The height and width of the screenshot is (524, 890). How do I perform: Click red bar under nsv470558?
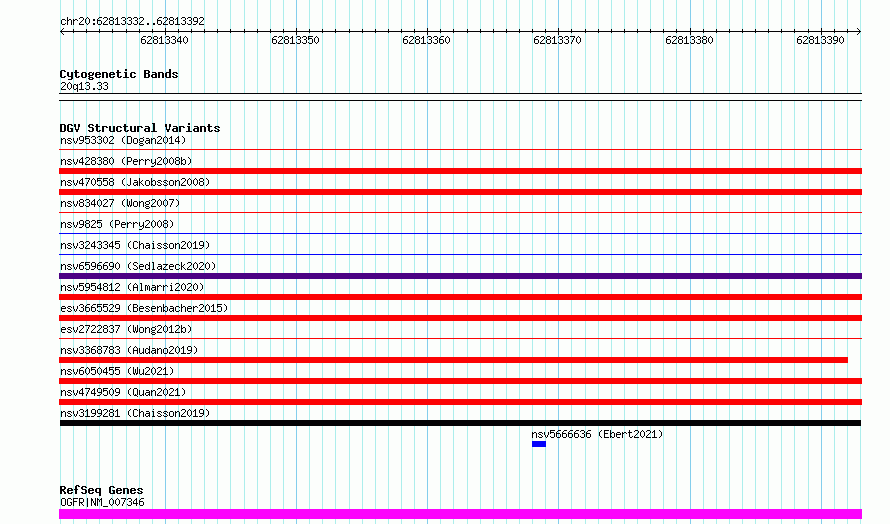pos(460,192)
